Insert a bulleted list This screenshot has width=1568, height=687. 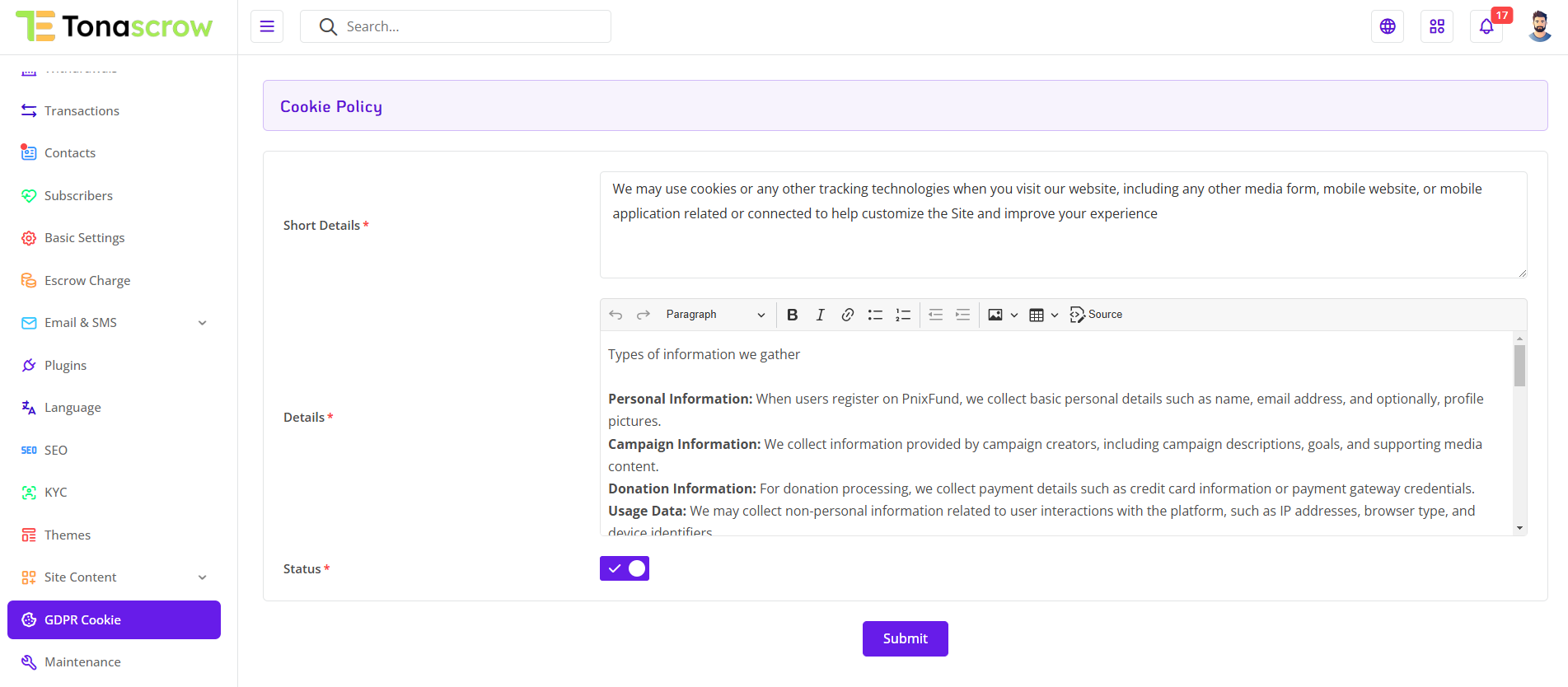coord(875,315)
